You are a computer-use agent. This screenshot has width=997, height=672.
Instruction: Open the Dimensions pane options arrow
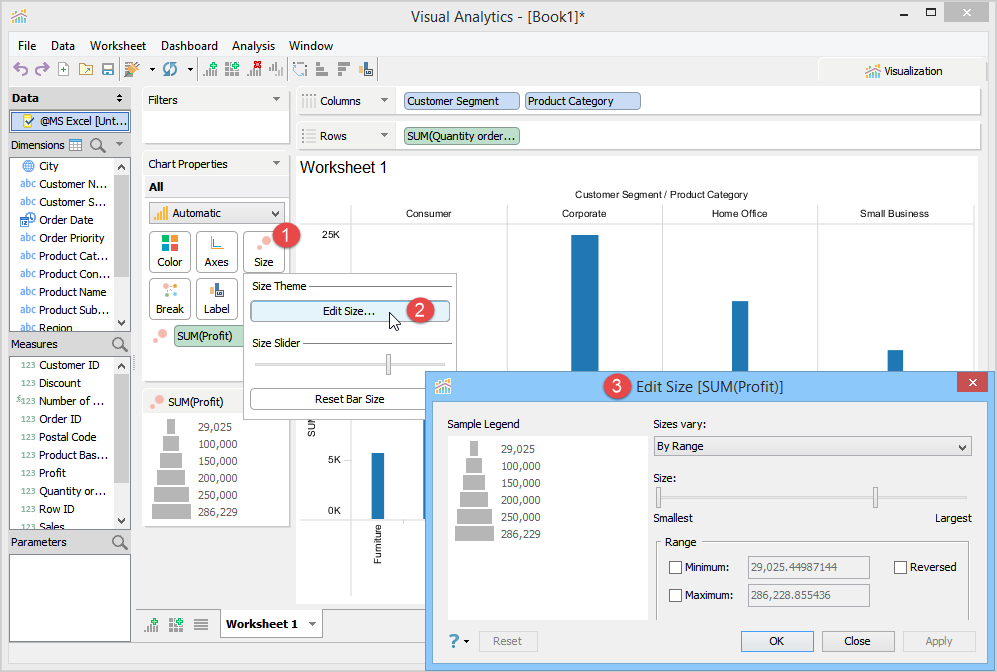pyautogui.click(x=120, y=144)
